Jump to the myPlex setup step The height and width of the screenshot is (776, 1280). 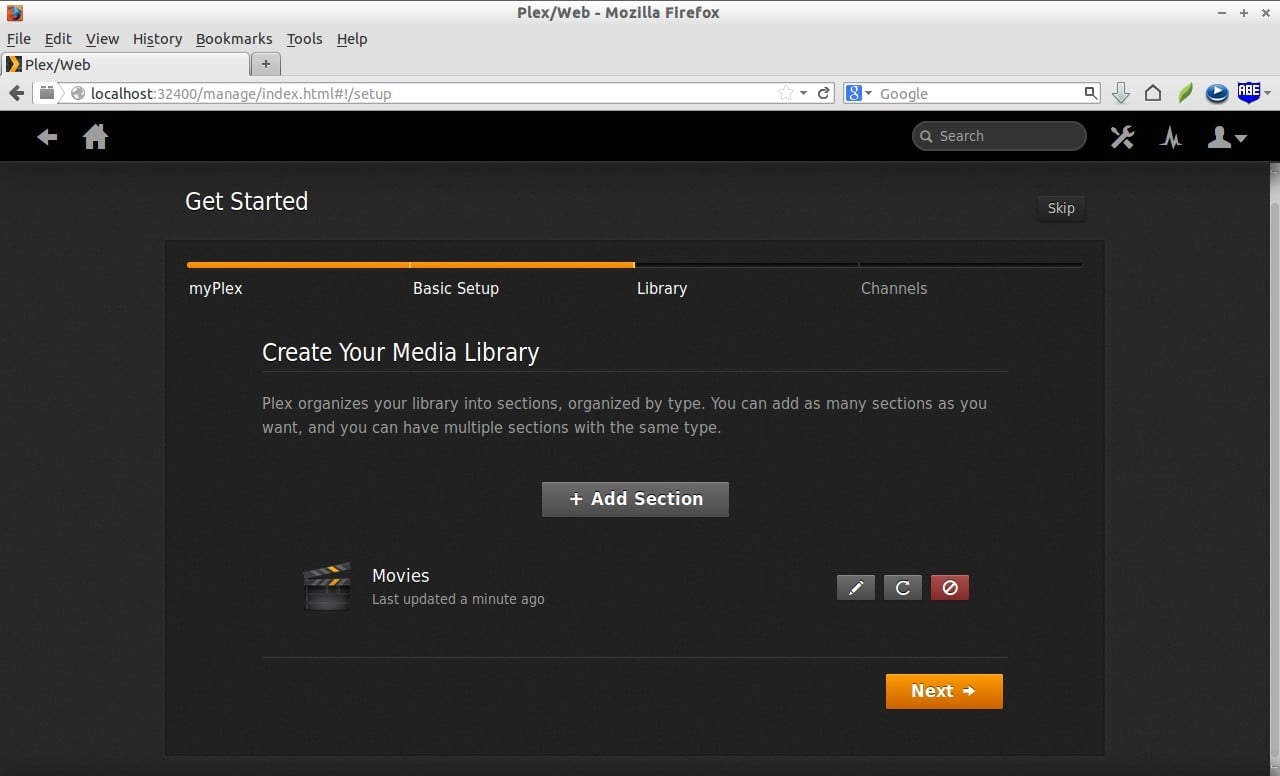point(216,288)
